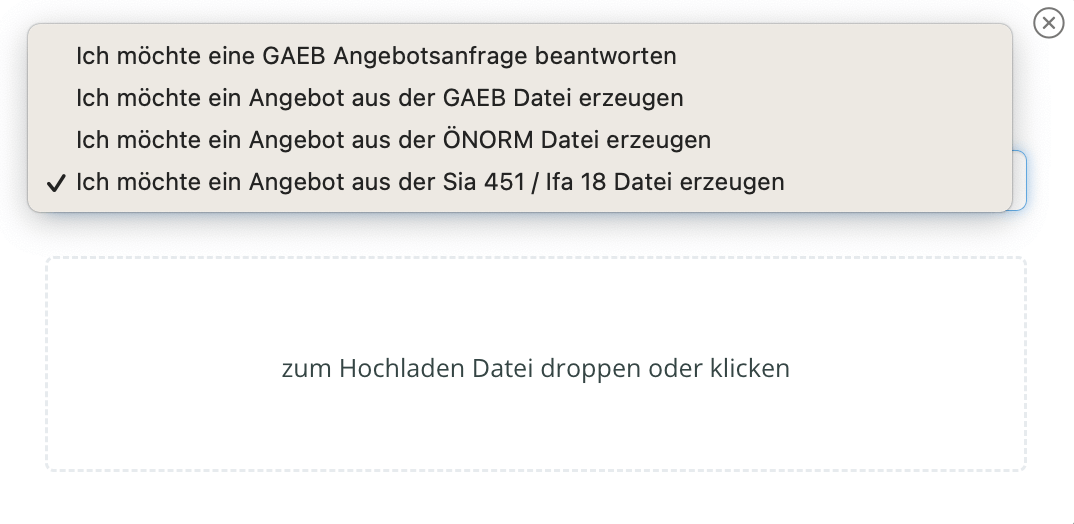The width and height of the screenshot is (1074, 524).
Task: Choose the first entry about GAEB Angebotsanfrage
Action: [x=520, y=56]
